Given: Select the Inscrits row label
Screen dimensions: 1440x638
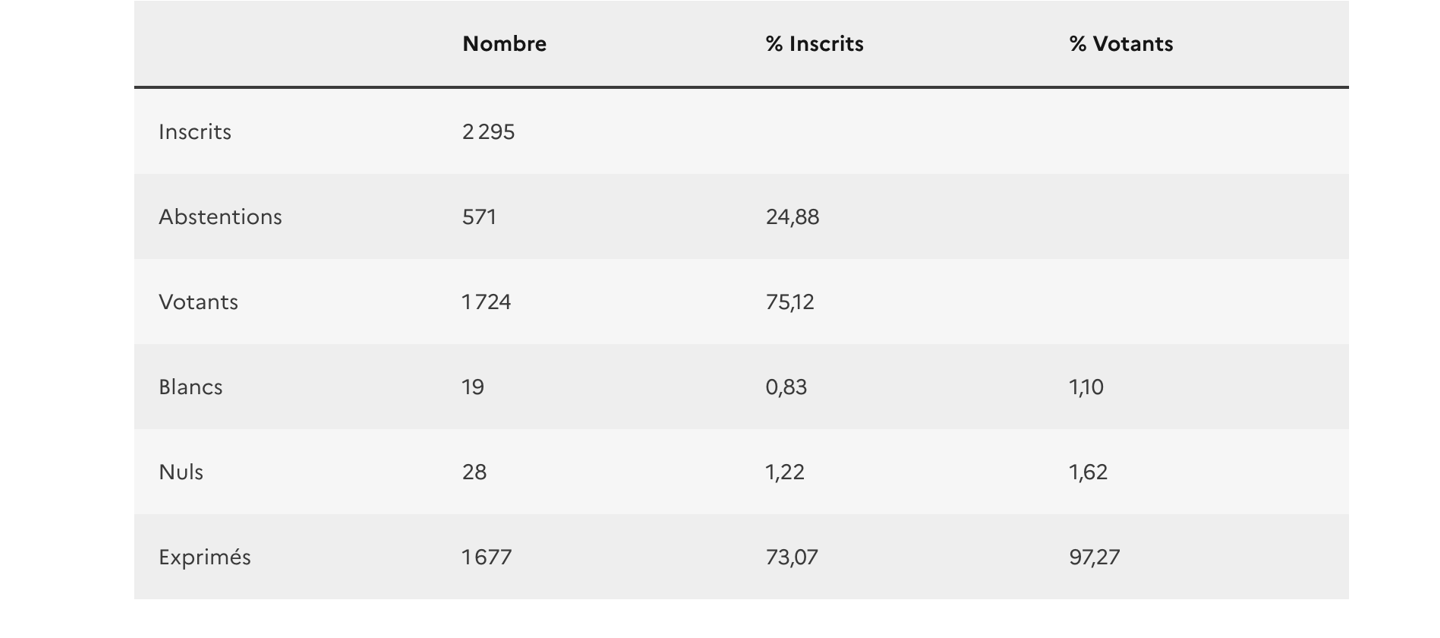Looking at the screenshot, I should pyautogui.click(x=195, y=132).
